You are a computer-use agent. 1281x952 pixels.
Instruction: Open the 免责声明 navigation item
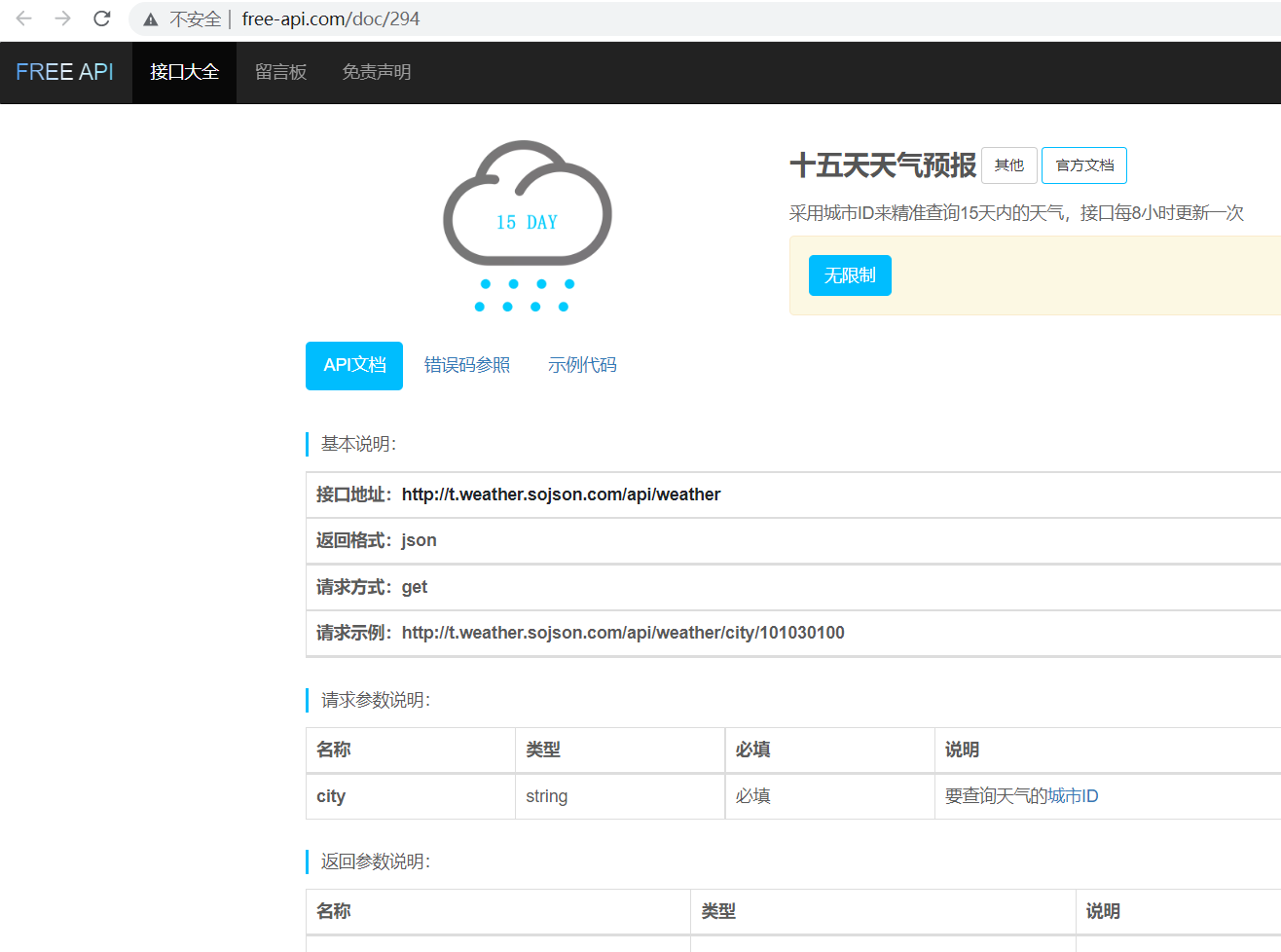(377, 72)
